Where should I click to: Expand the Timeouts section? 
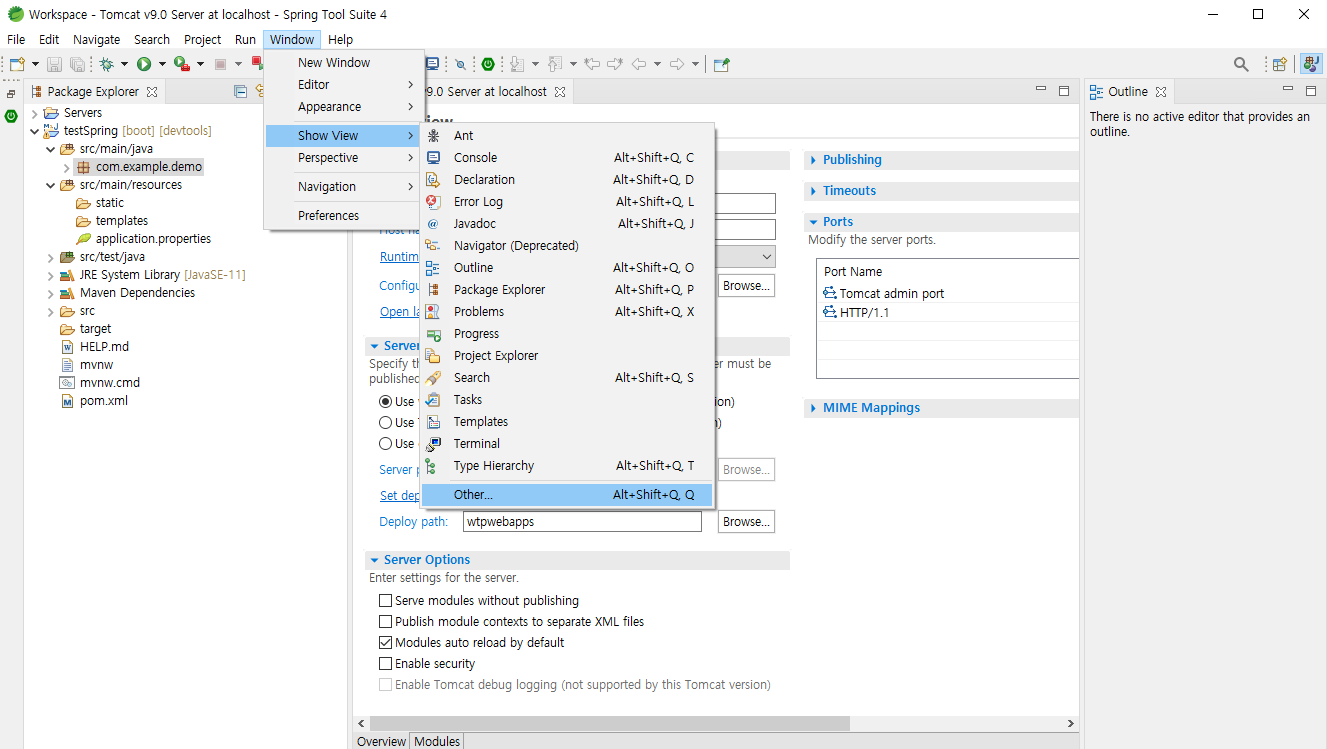pyautogui.click(x=813, y=191)
